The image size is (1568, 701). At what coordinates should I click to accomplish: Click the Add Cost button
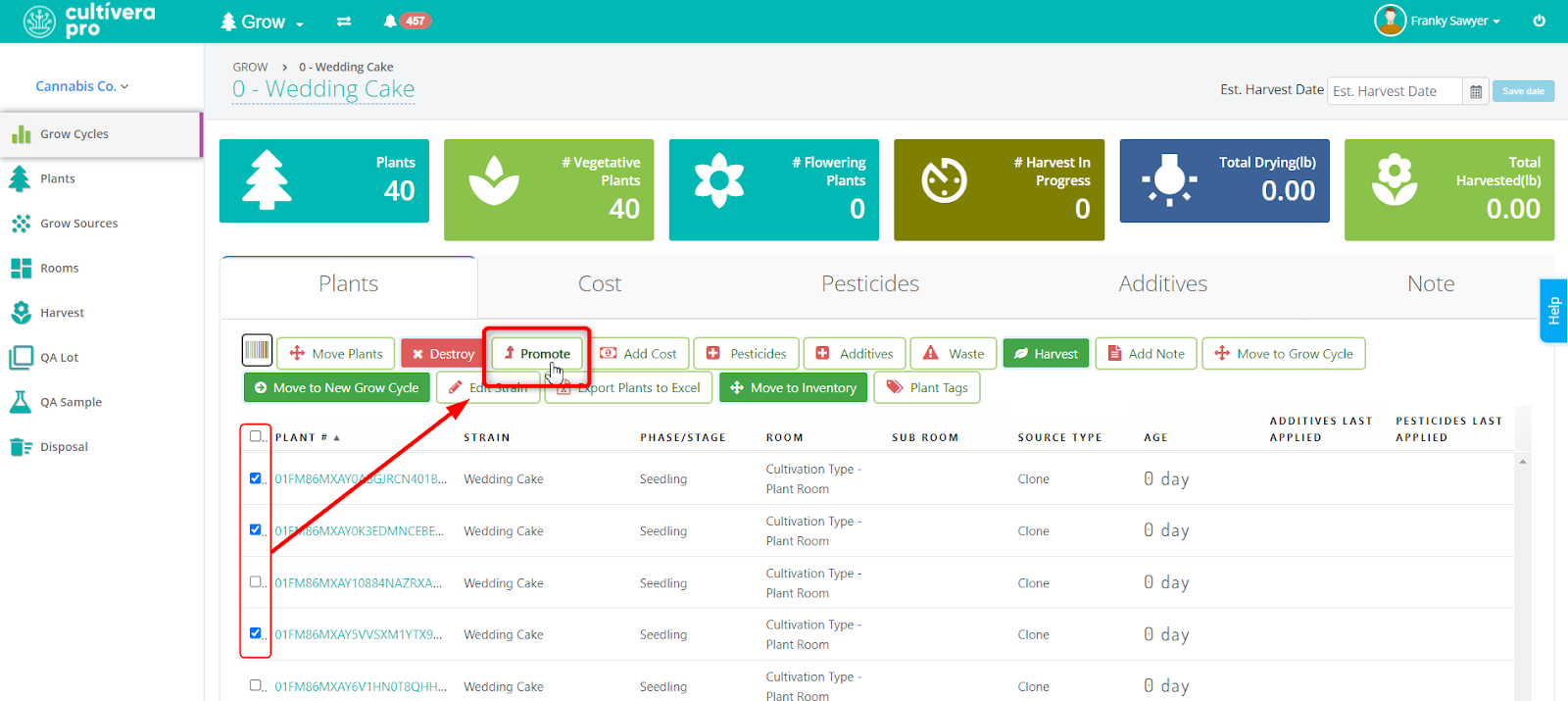(638, 354)
